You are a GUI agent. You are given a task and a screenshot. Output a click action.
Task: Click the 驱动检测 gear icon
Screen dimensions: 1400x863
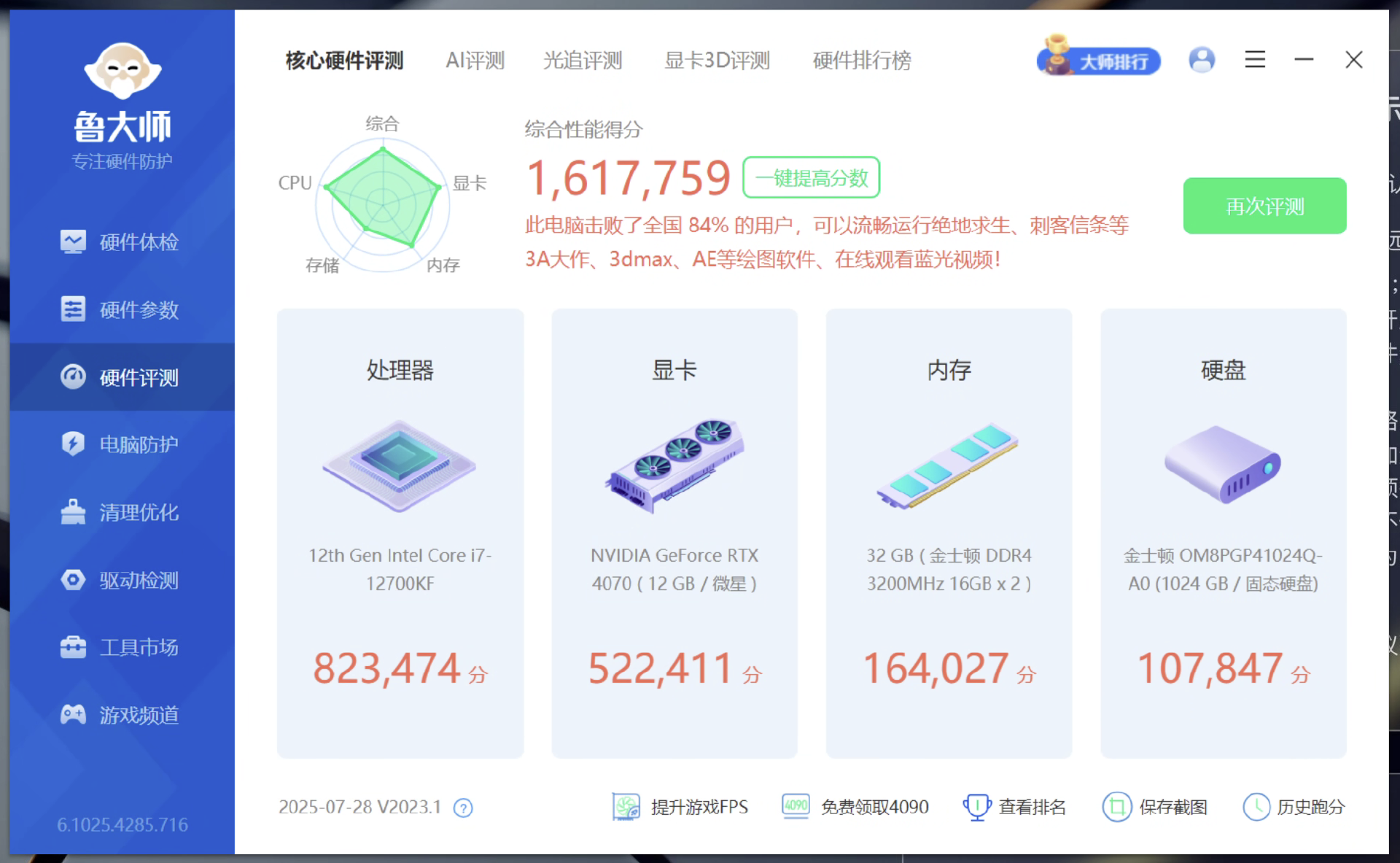(x=73, y=580)
